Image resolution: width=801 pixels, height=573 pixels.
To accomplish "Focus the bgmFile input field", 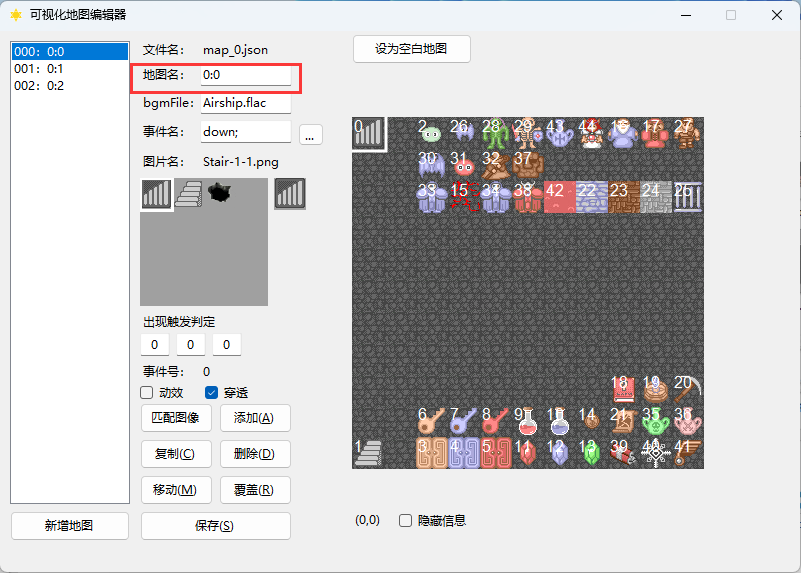I will [246, 103].
